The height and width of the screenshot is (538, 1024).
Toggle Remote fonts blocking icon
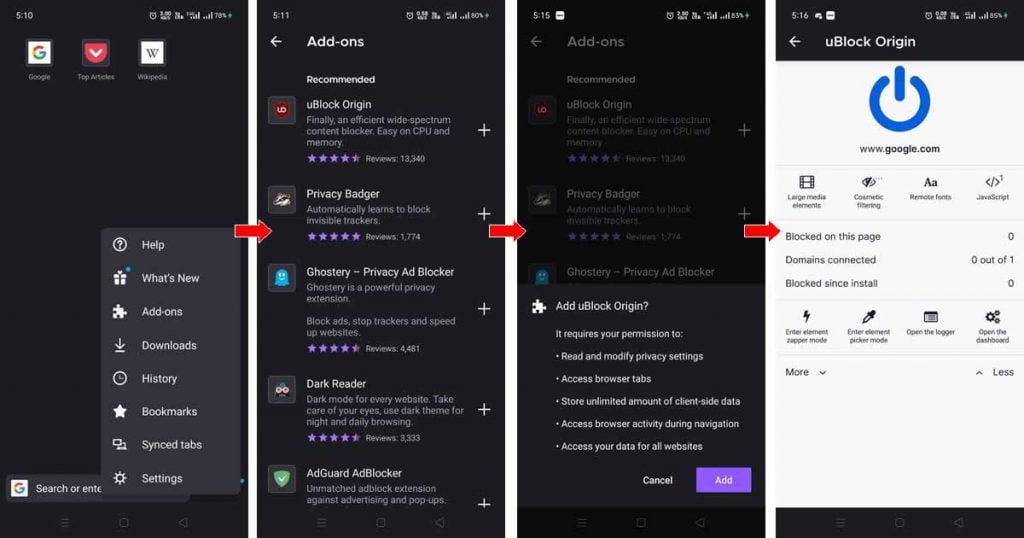[931, 182]
